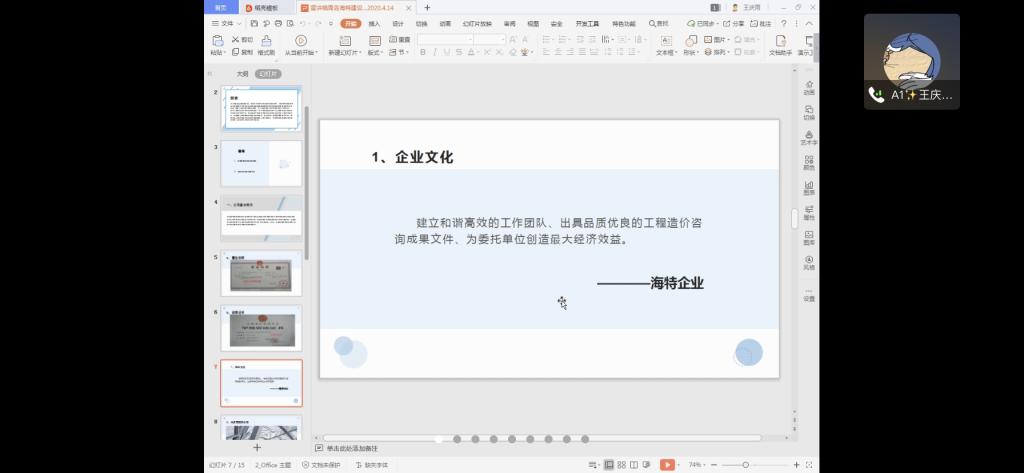
Task: Open the 74% zoom level dropdown
Action: pyautogui.click(x=697, y=465)
